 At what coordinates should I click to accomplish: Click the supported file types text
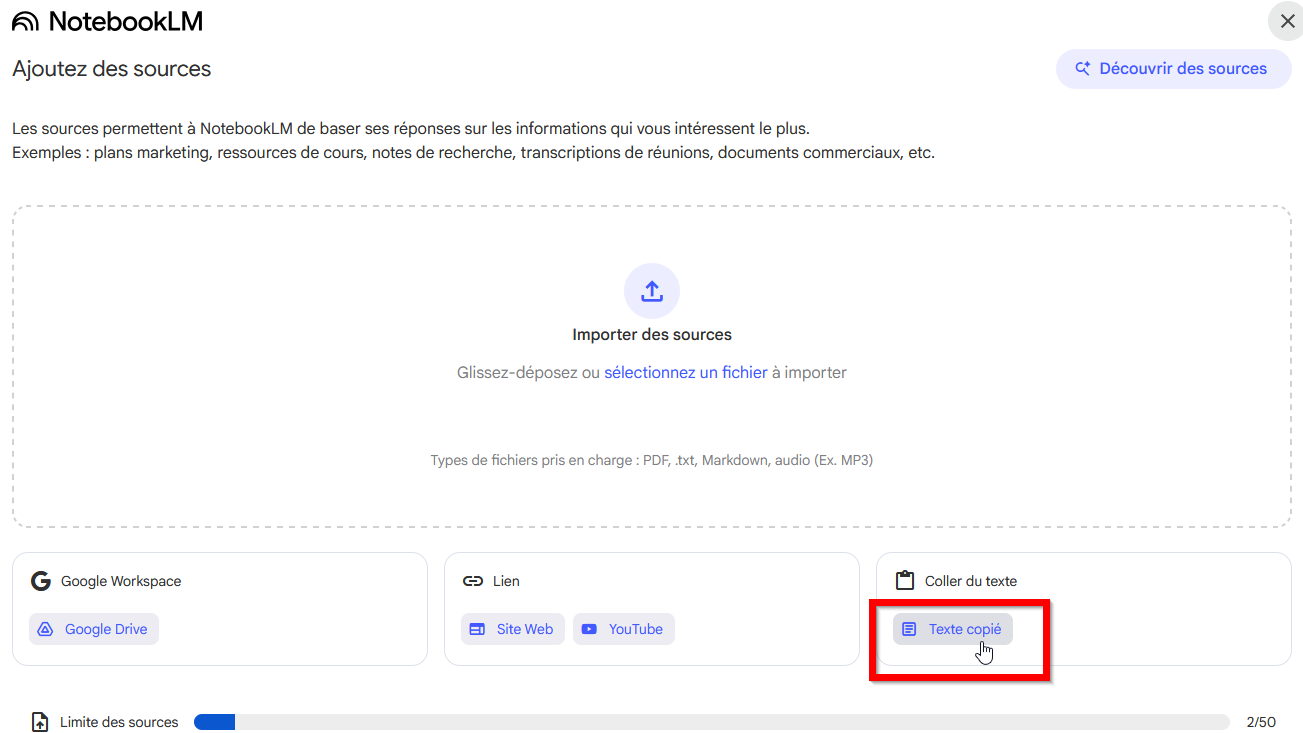(x=652, y=461)
